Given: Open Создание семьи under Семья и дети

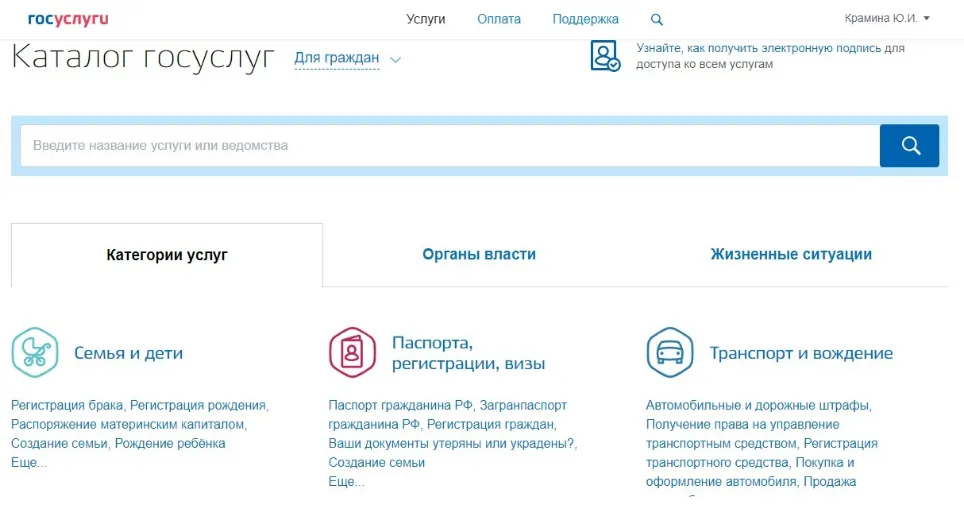Looking at the screenshot, I should [x=60, y=443].
